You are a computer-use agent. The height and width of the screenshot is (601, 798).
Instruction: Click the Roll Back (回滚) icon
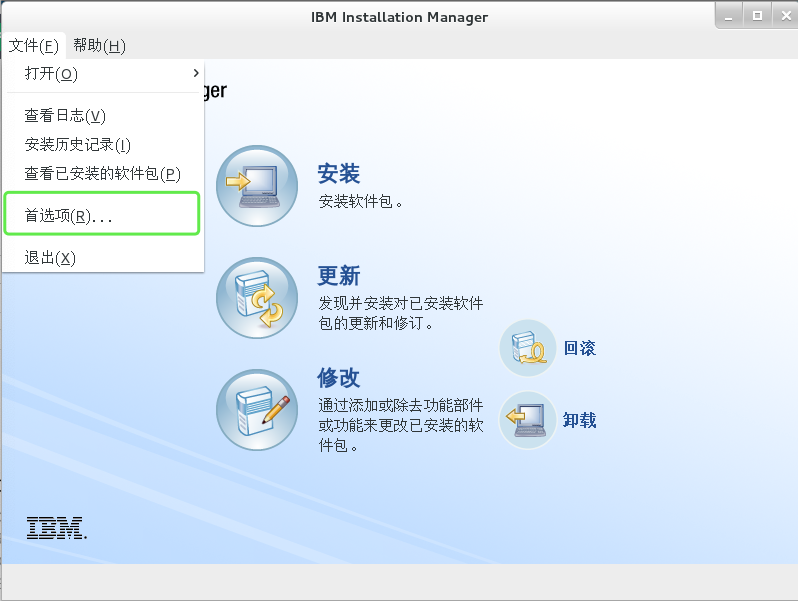(528, 348)
